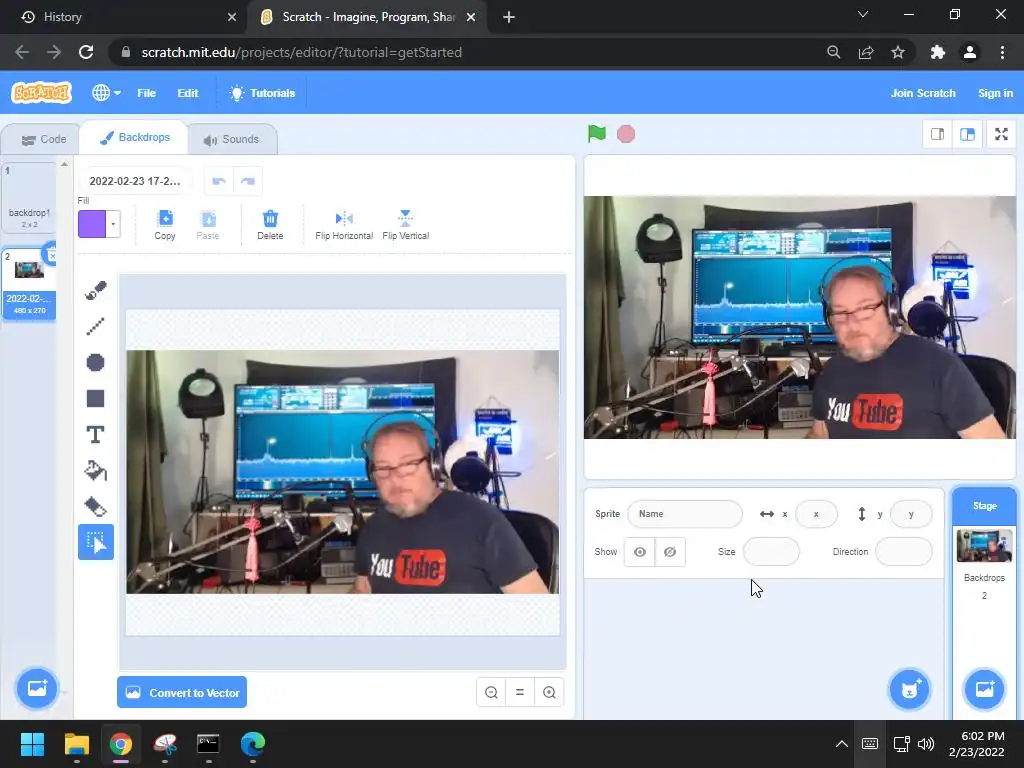Switch to small stage layout
Viewport: 1024px width, 768px height.
(x=937, y=134)
